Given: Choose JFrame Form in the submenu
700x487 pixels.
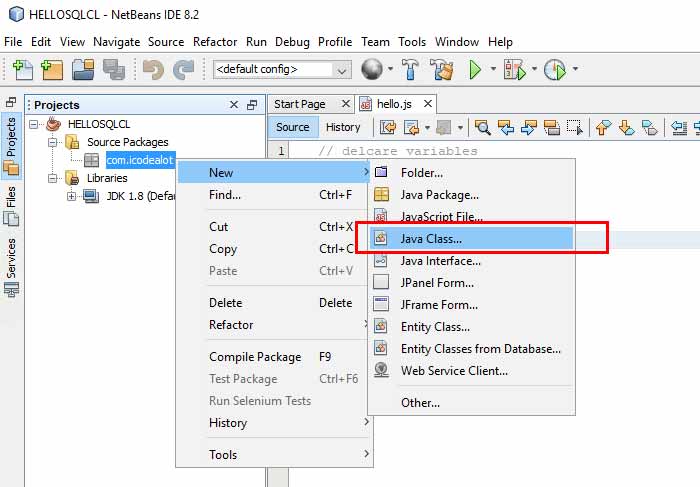Looking at the screenshot, I should (x=471, y=305).
